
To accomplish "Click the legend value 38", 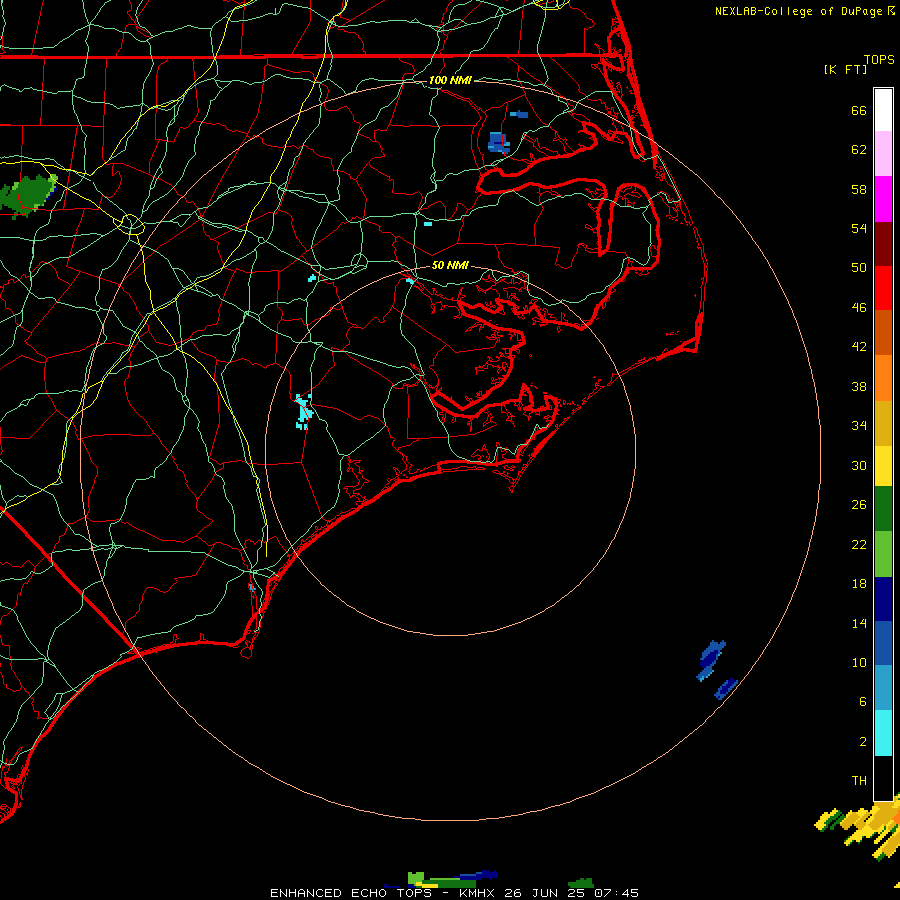I will [x=859, y=386].
